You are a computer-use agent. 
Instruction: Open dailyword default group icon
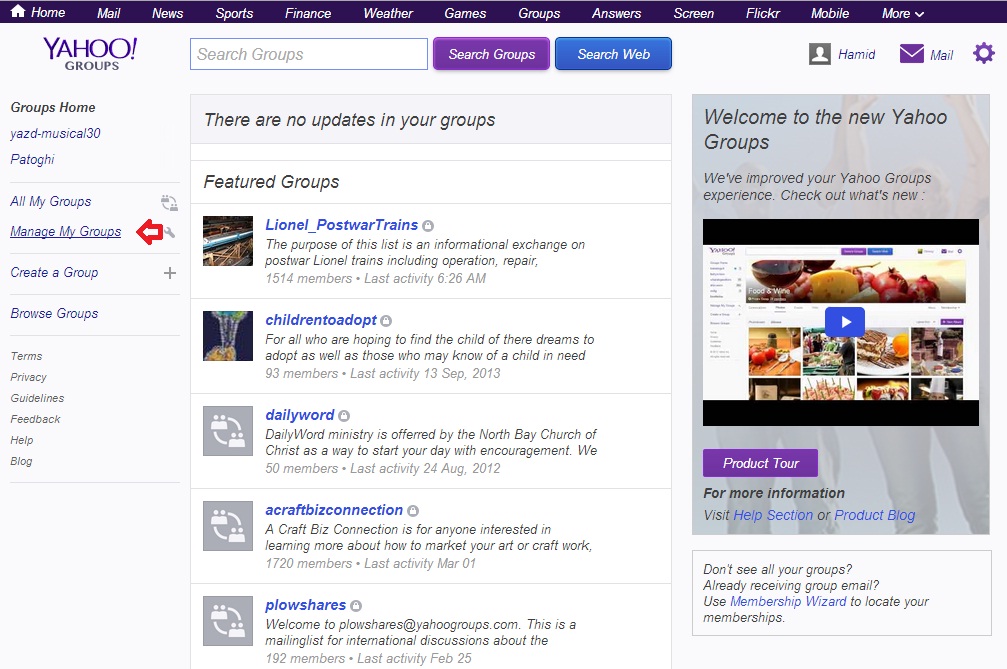(x=228, y=431)
